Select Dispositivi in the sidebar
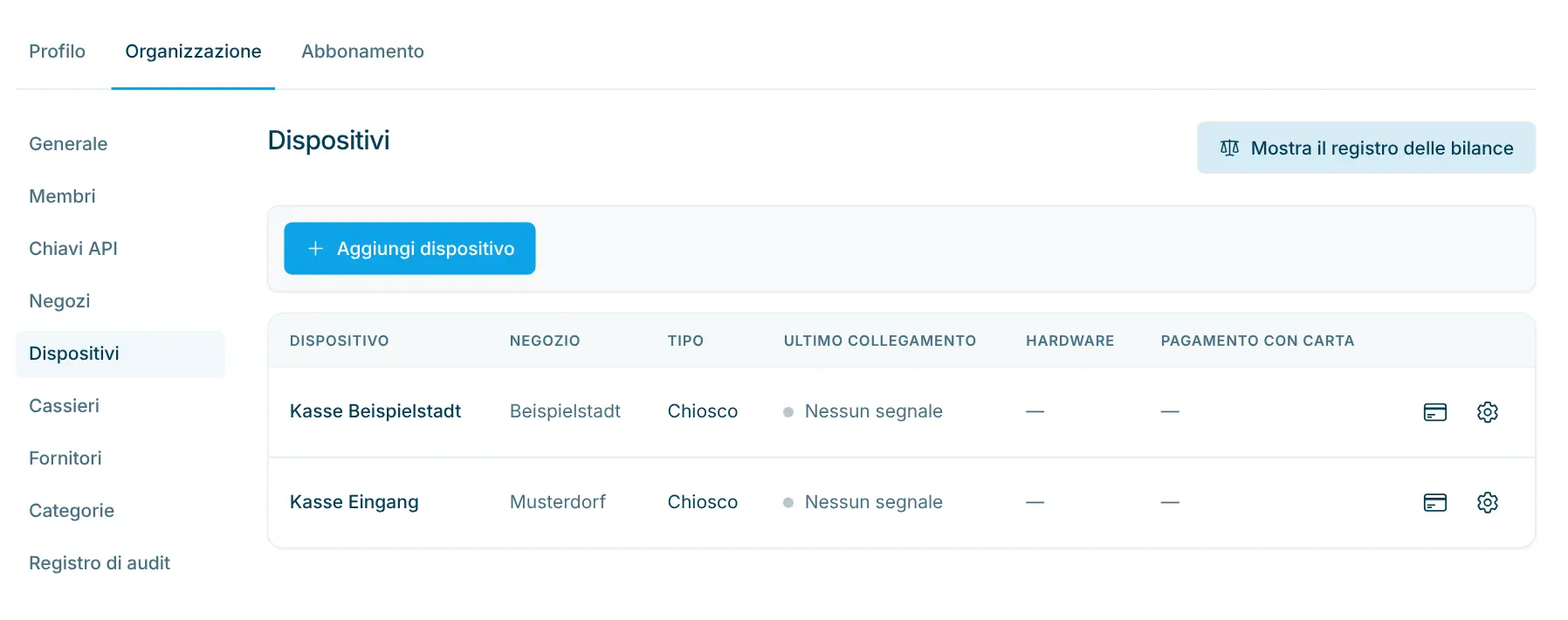Image resolution: width=1568 pixels, height=620 pixels. click(x=120, y=354)
